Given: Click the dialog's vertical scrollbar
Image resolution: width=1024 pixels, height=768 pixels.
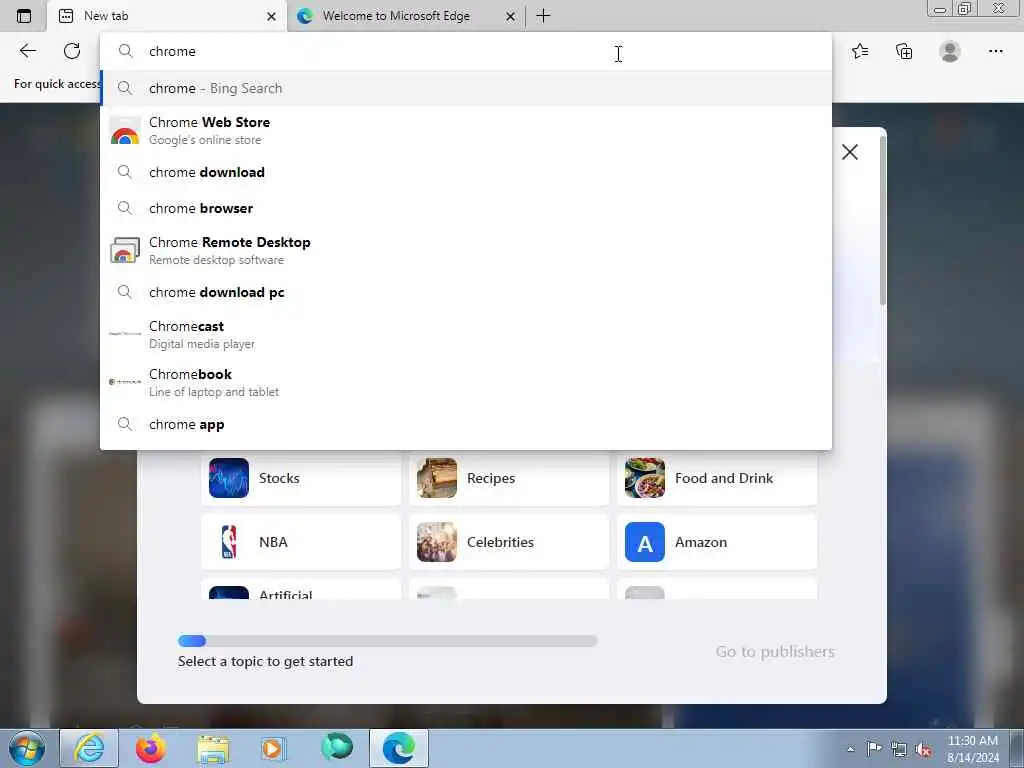Looking at the screenshot, I should [883, 221].
